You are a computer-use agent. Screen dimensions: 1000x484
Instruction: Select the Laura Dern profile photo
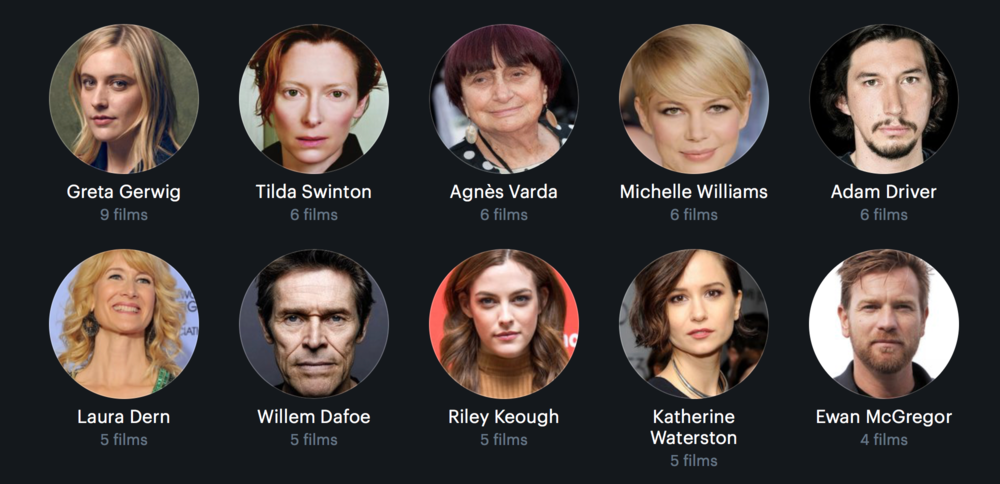124,323
